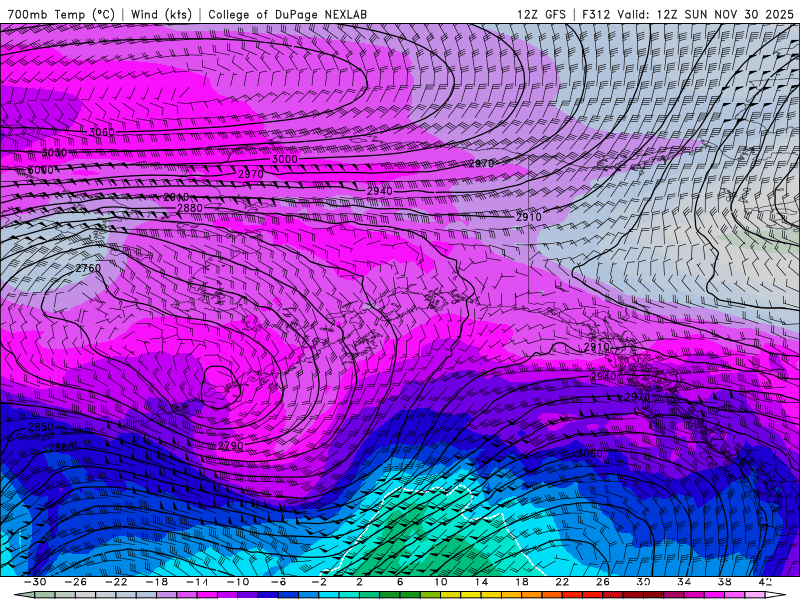This screenshot has height=600, width=800.
Task: Click 'College of DuPage NEXLAB' header text
Action: (x=287, y=14)
